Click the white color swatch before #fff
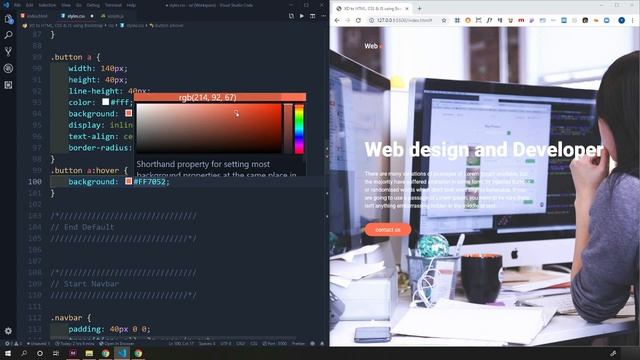The height and width of the screenshot is (360, 640). click(x=106, y=102)
